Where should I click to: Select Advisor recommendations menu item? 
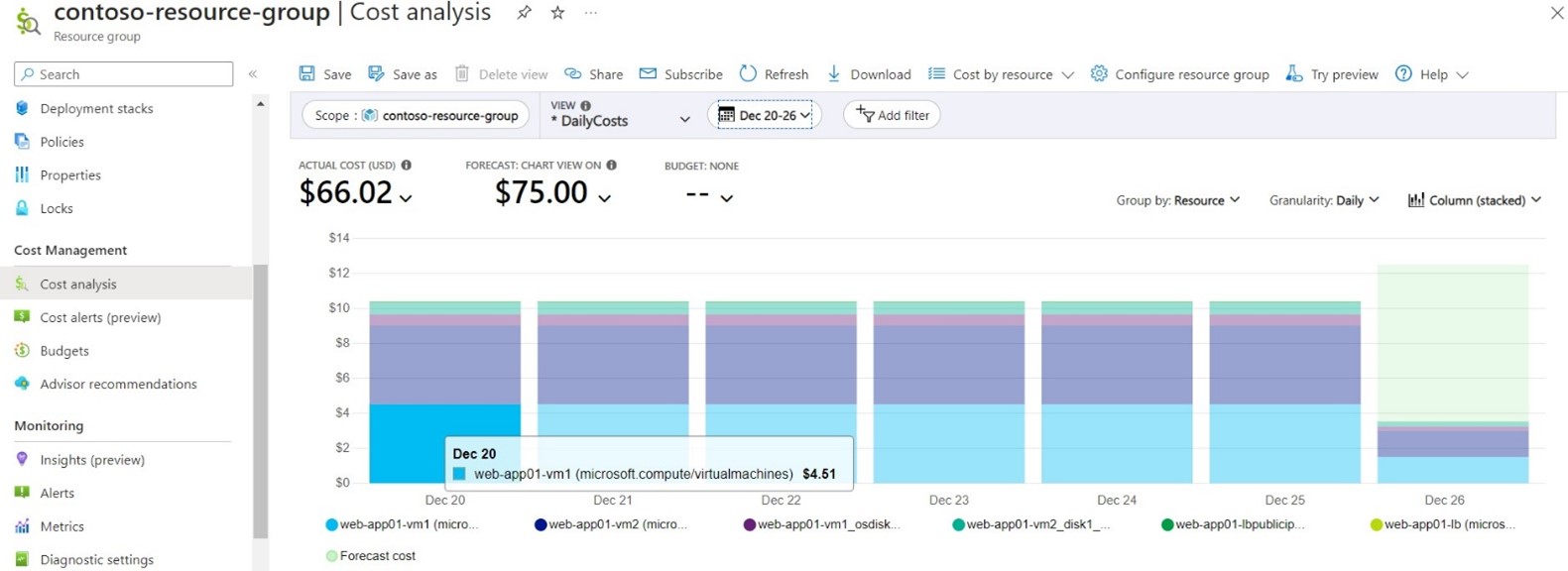tap(118, 384)
